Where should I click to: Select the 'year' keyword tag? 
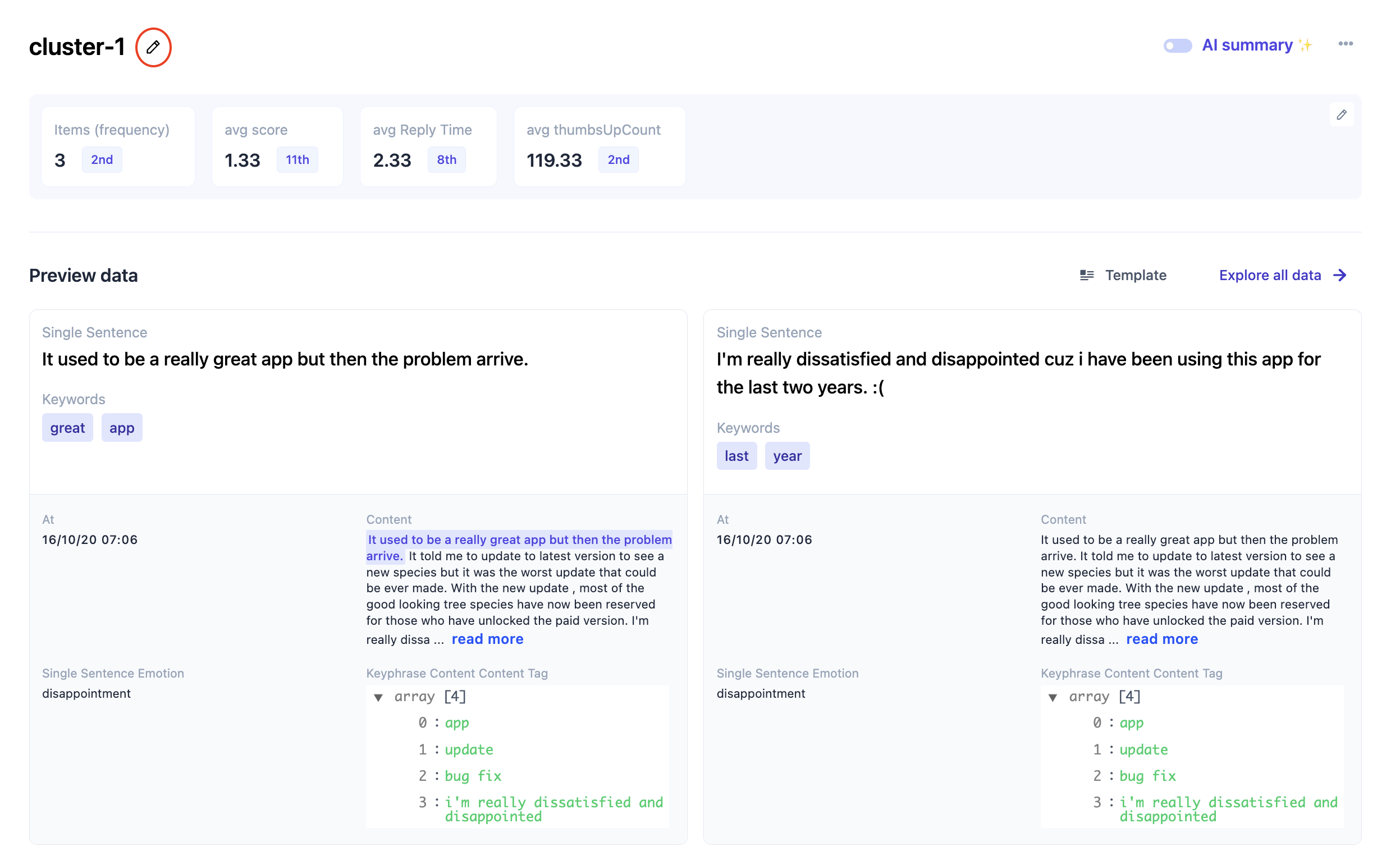point(787,456)
